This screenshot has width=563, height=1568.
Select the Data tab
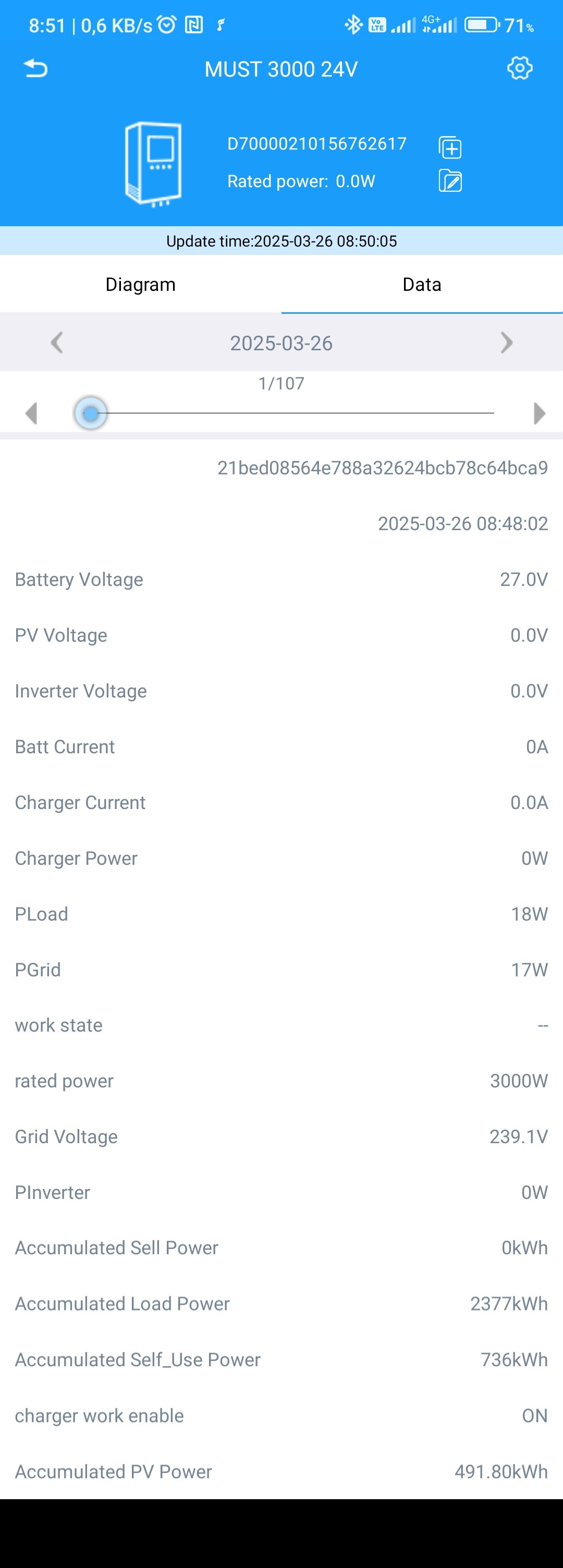[422, 284]
